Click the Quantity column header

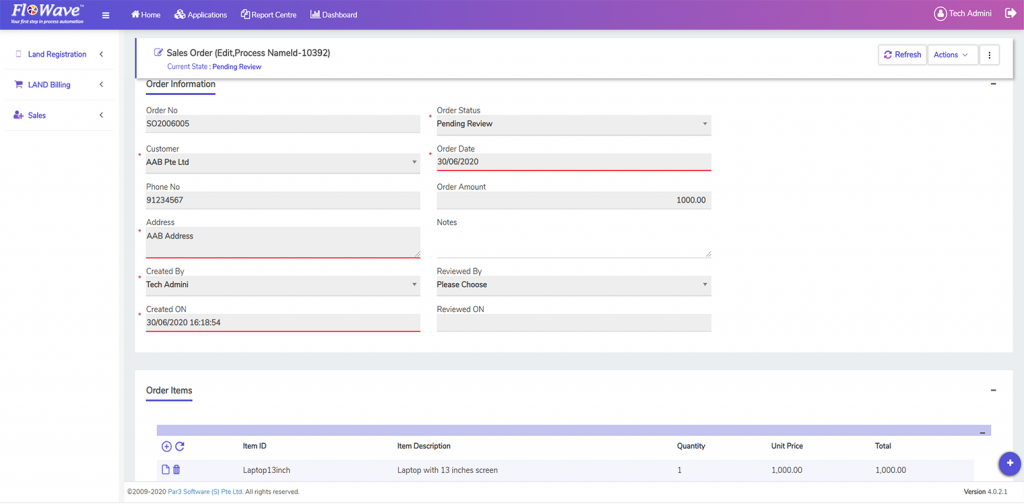(691, 447)
